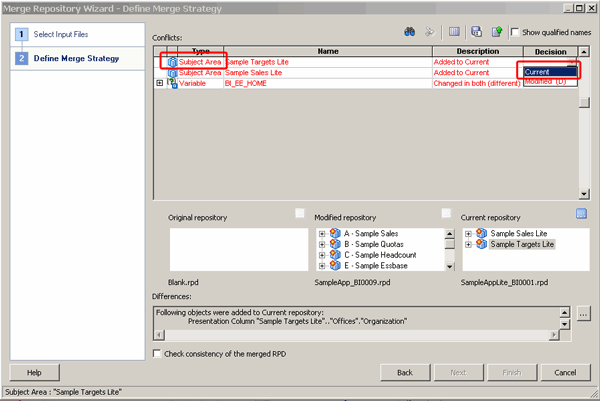Click Differences horizontal scroll right arrow

coord(554,335)
